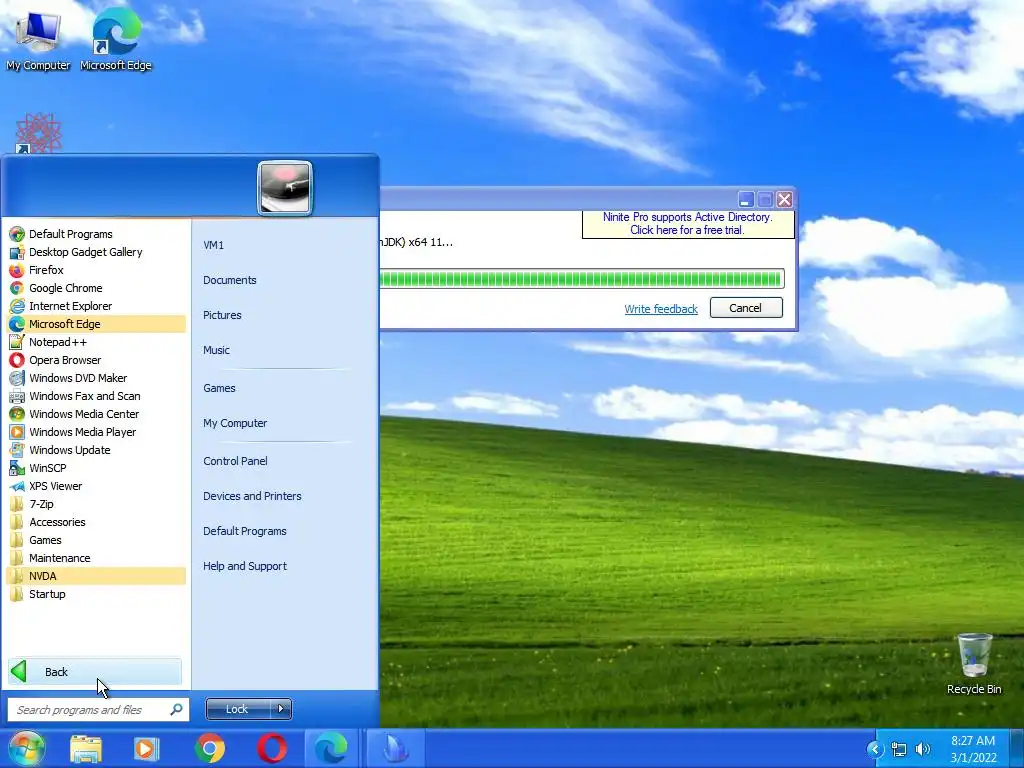The width and height of the screenshot is (1024, 768).
Task: Go Back to the main Start menu
Action: (95, 672)
